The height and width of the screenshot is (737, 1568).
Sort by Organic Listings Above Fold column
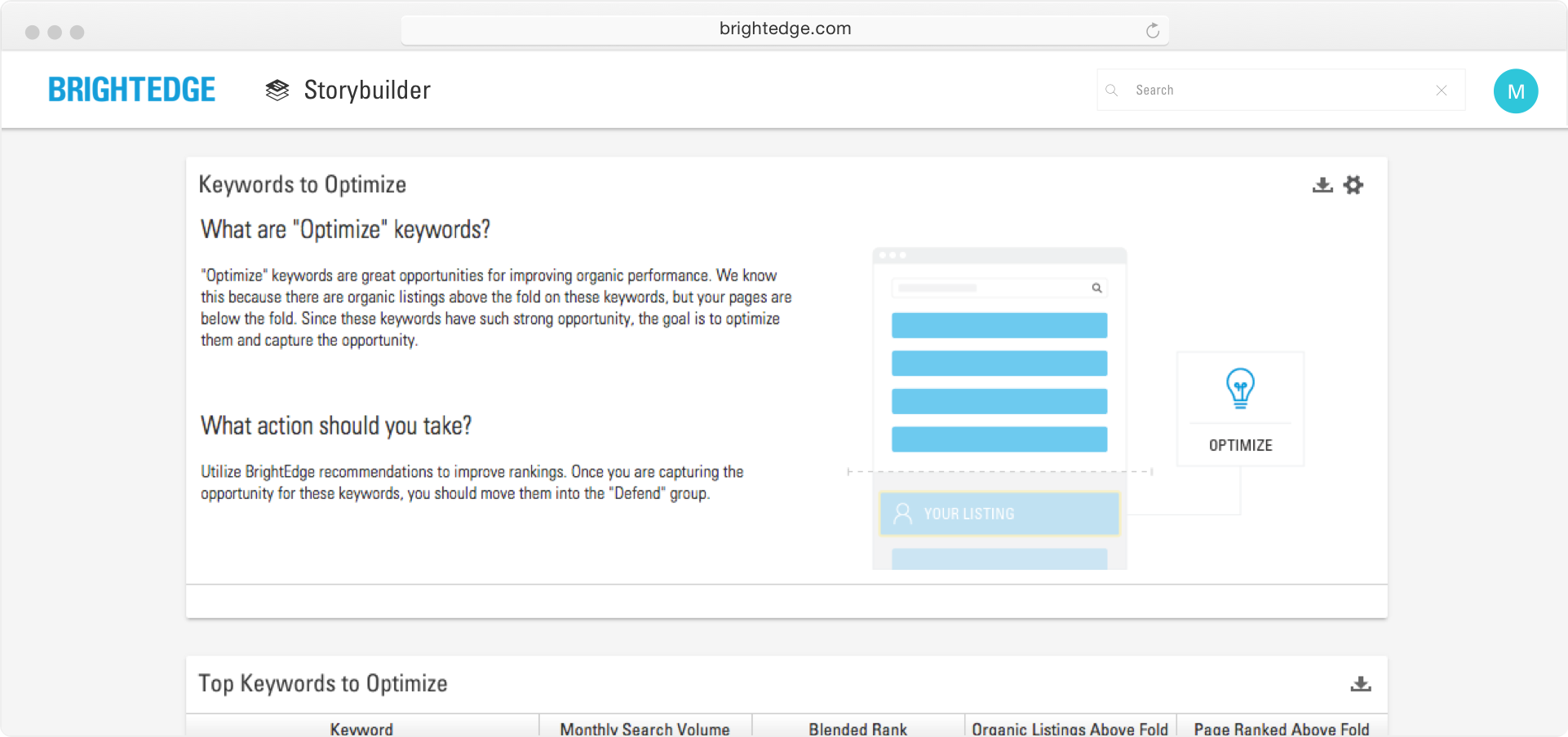tap(1070, 728)
